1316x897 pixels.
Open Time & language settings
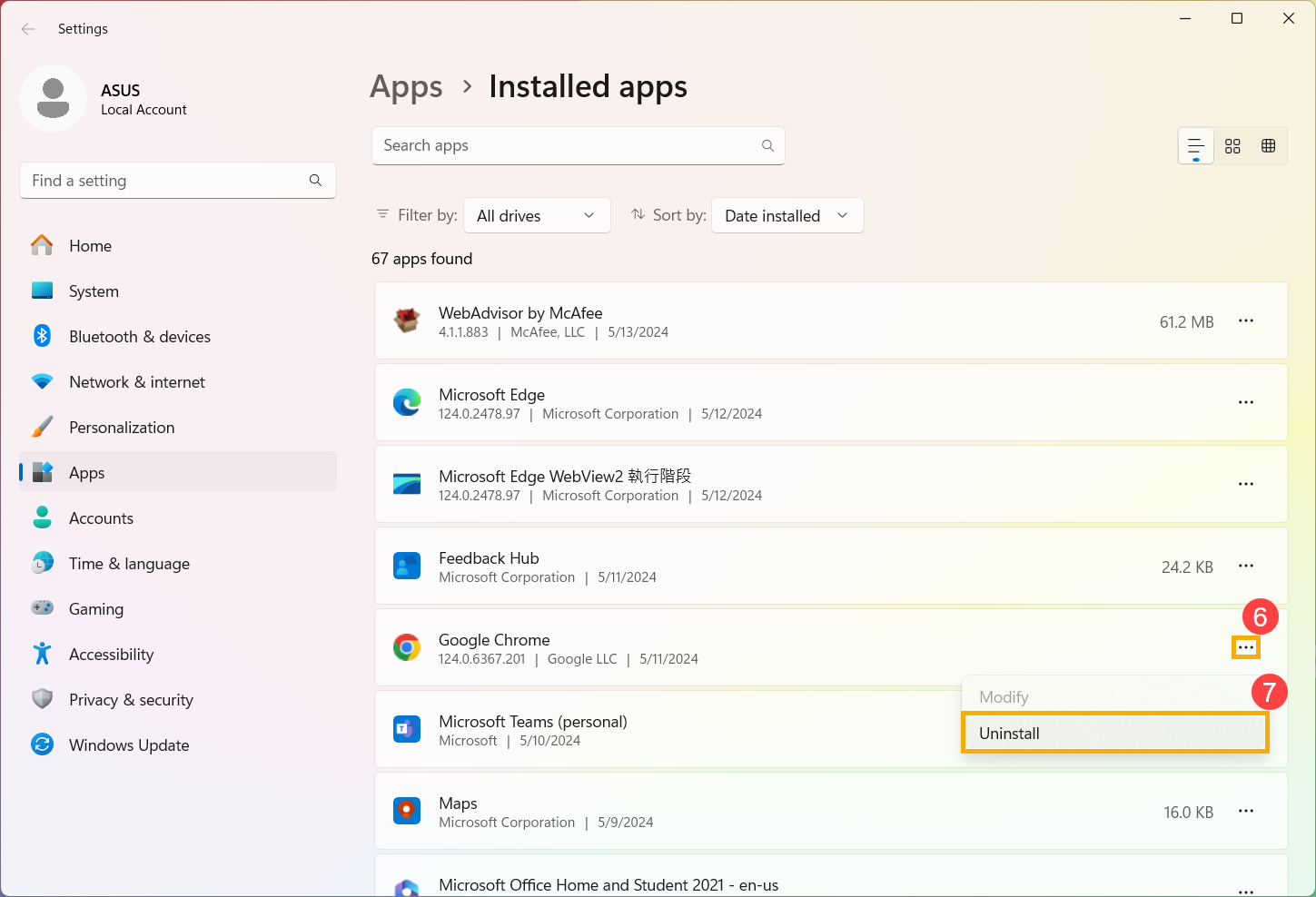tap(178, 563)
